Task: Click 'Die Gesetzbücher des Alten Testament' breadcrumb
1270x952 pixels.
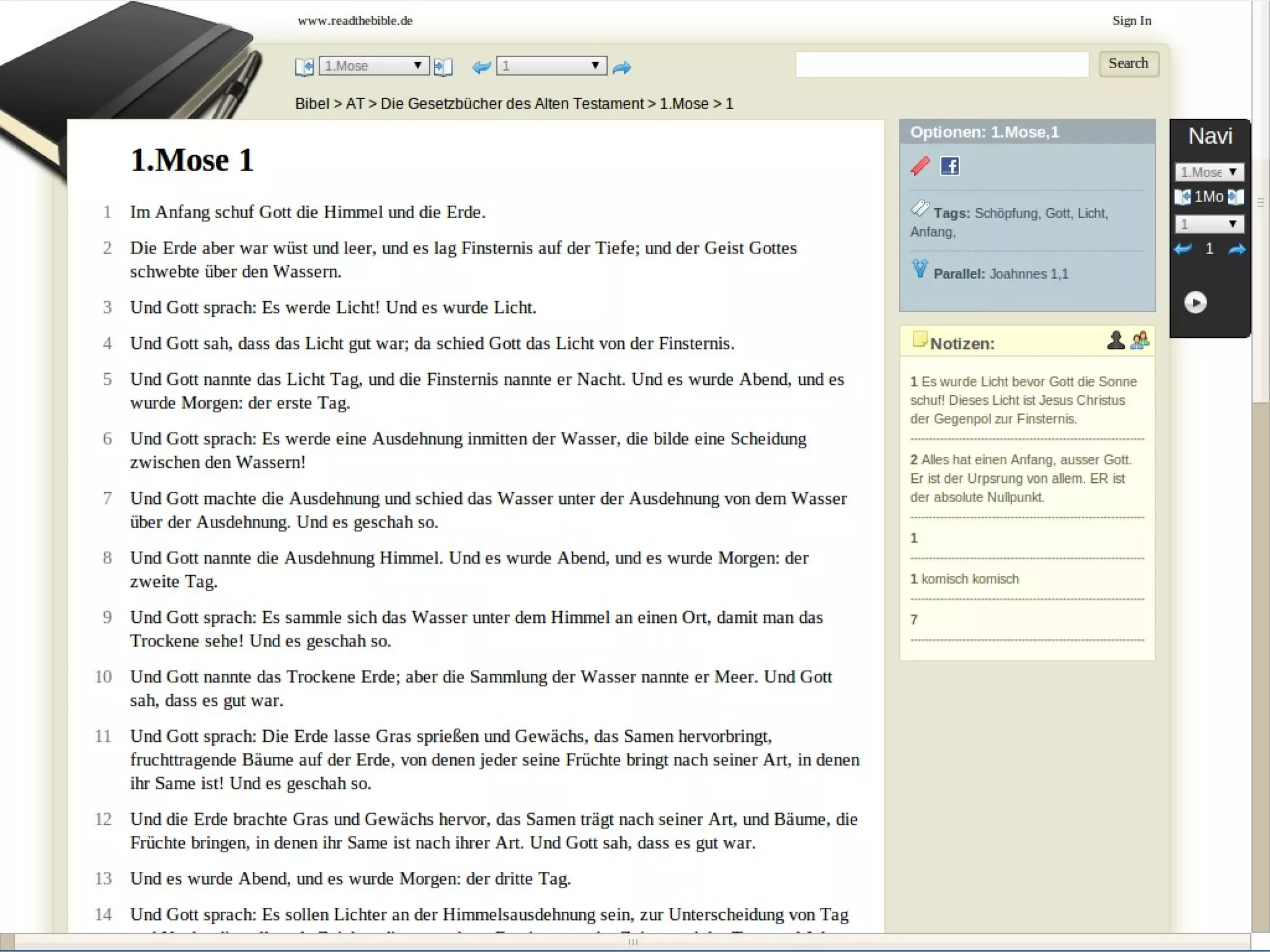Action: click(512, 104)
